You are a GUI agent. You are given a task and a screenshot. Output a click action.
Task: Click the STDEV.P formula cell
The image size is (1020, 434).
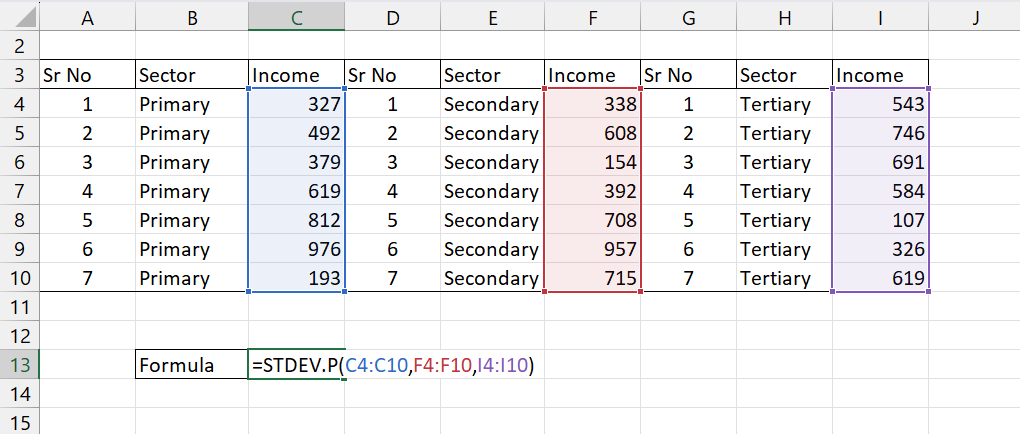(296, 366)
